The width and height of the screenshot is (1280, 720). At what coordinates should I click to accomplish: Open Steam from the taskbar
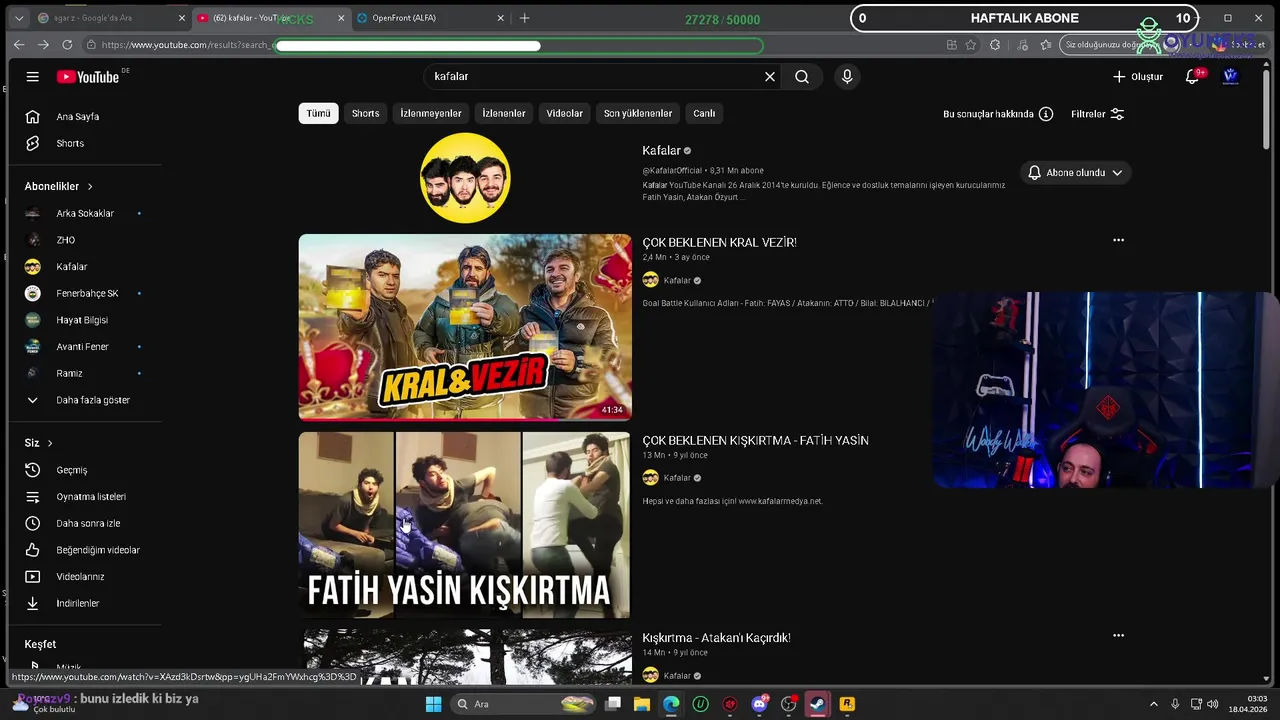[x=817, y=704]
